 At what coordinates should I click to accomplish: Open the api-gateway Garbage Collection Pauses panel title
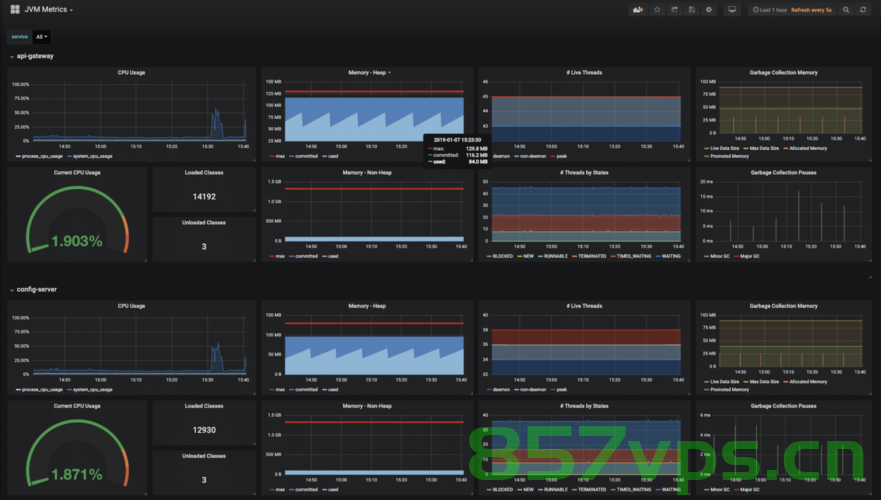[783, 172]
